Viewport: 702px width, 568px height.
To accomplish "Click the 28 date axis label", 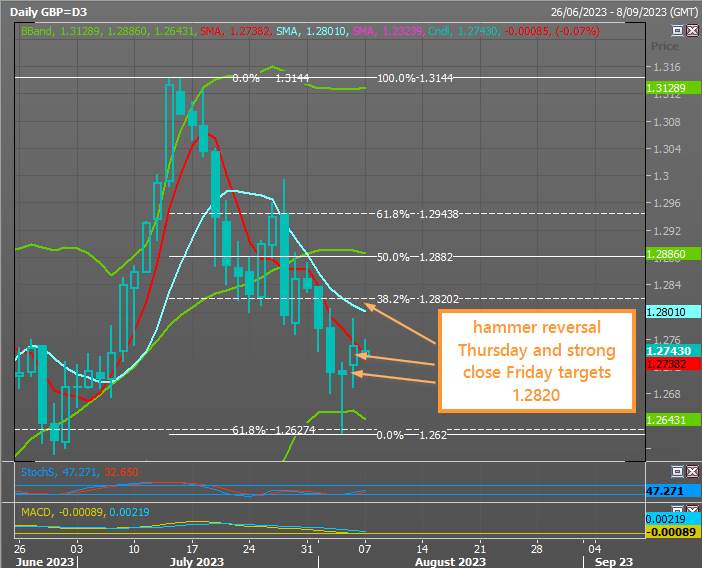I will (536, 549).
